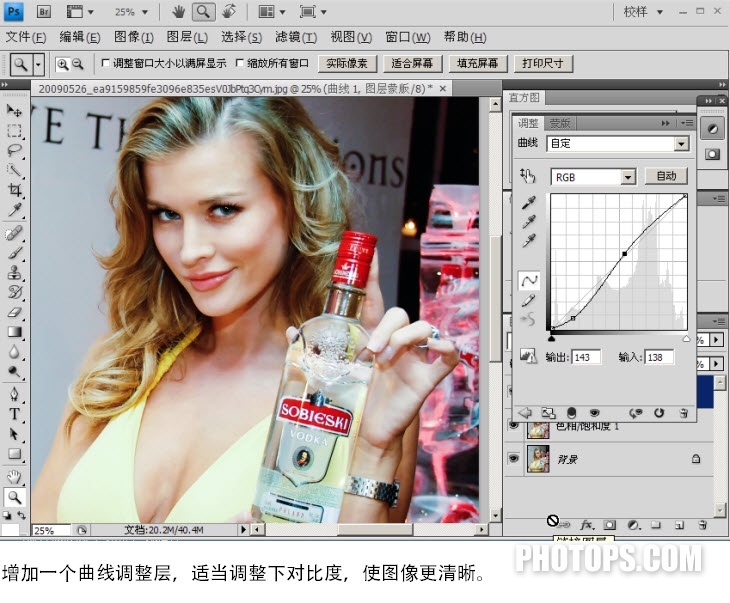Switch to the 蒙版 tab
The image size is (730, 603).
click(x=559, y=123)
